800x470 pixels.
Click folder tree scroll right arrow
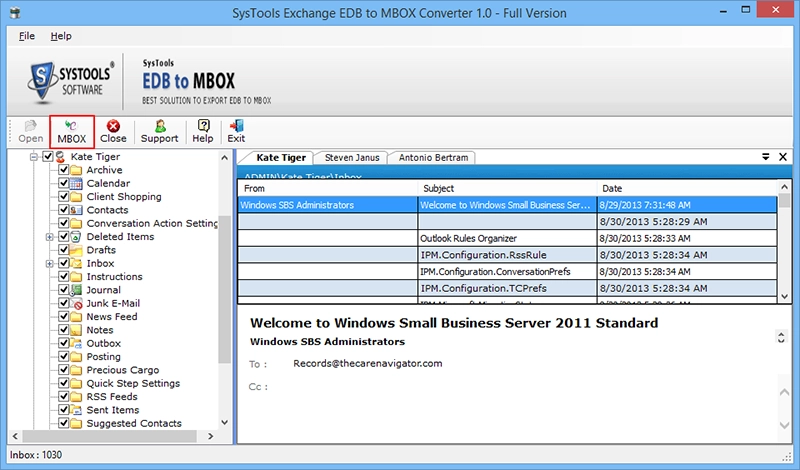(210, 436)
